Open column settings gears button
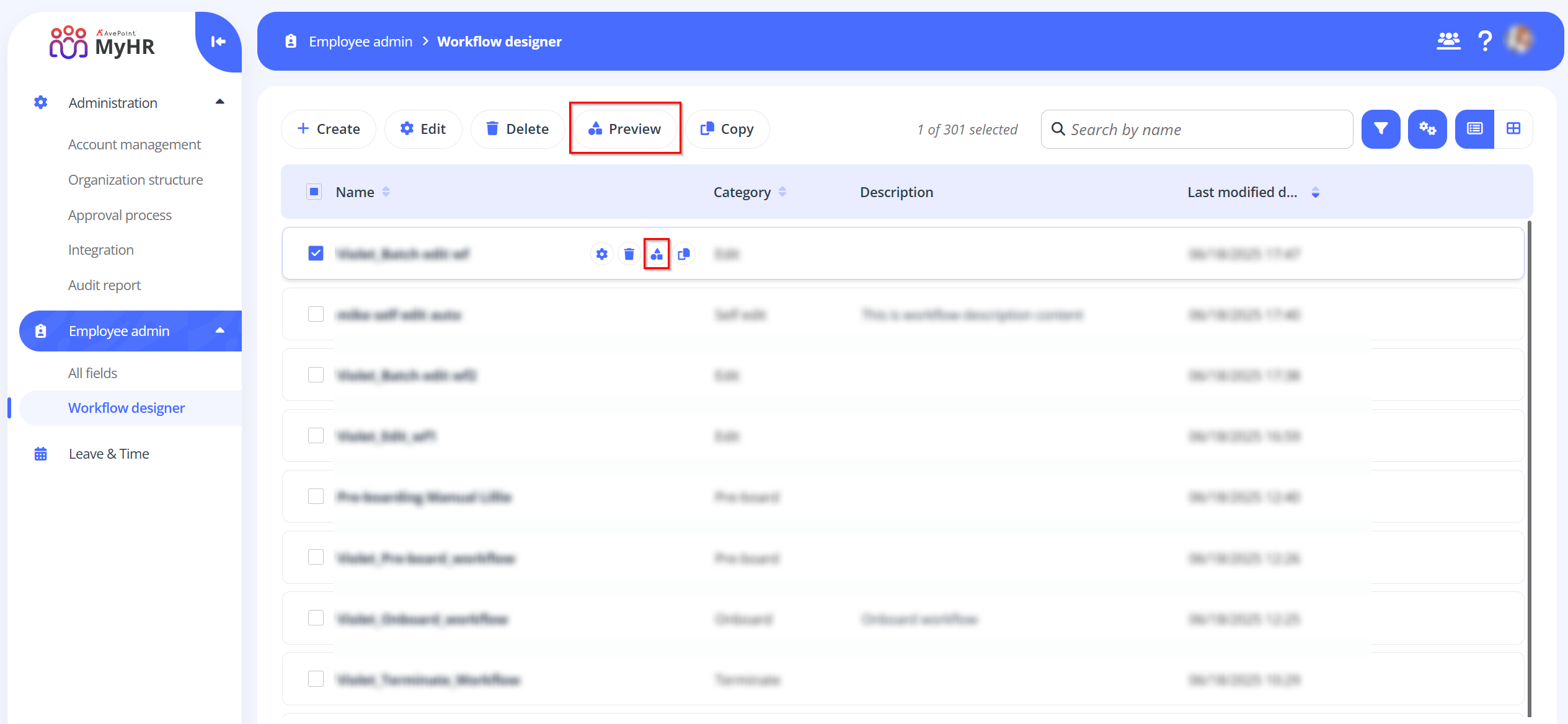This screenshot has width=1568, height=724. click(x=1427, y=129)
